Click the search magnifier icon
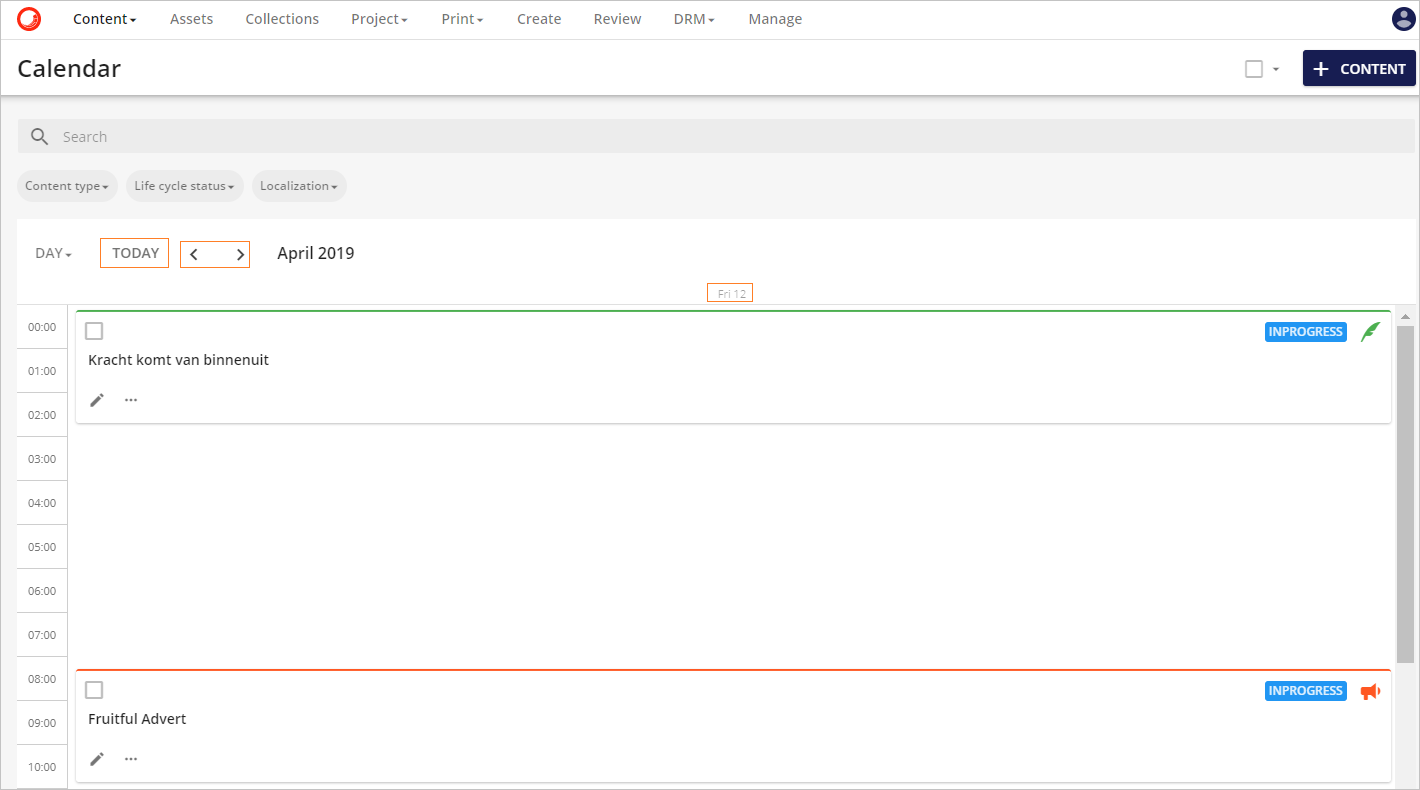The image size is (1420, 790). point(39,135)
